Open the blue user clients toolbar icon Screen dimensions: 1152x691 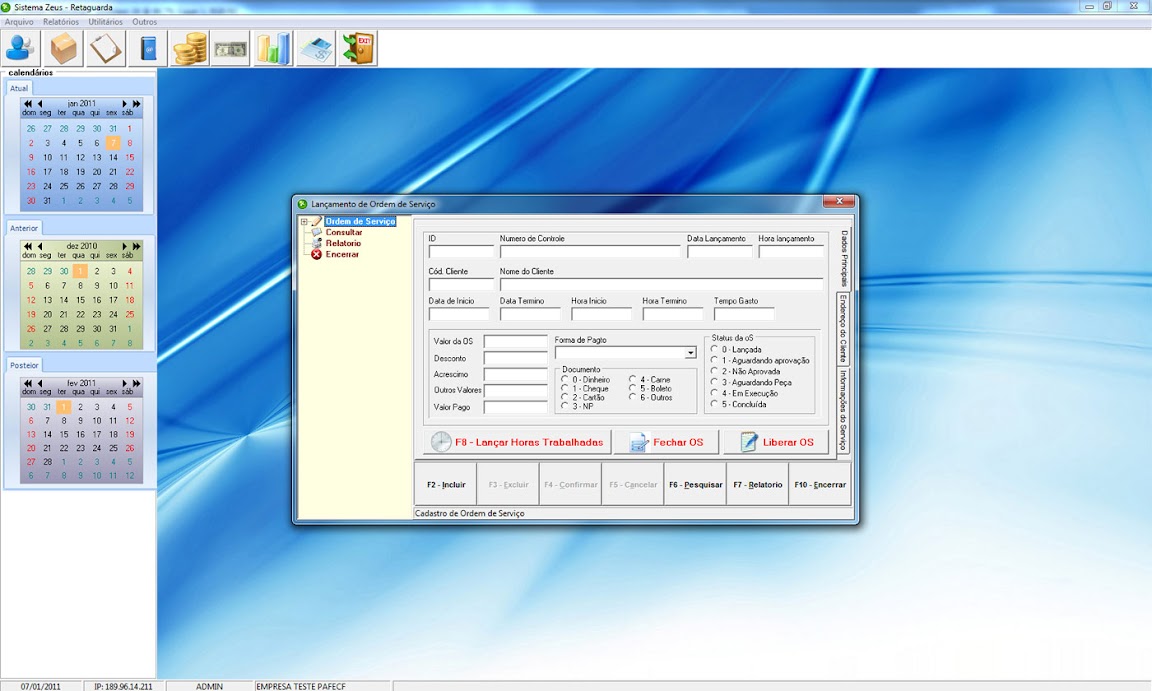[x=21, y=48]
